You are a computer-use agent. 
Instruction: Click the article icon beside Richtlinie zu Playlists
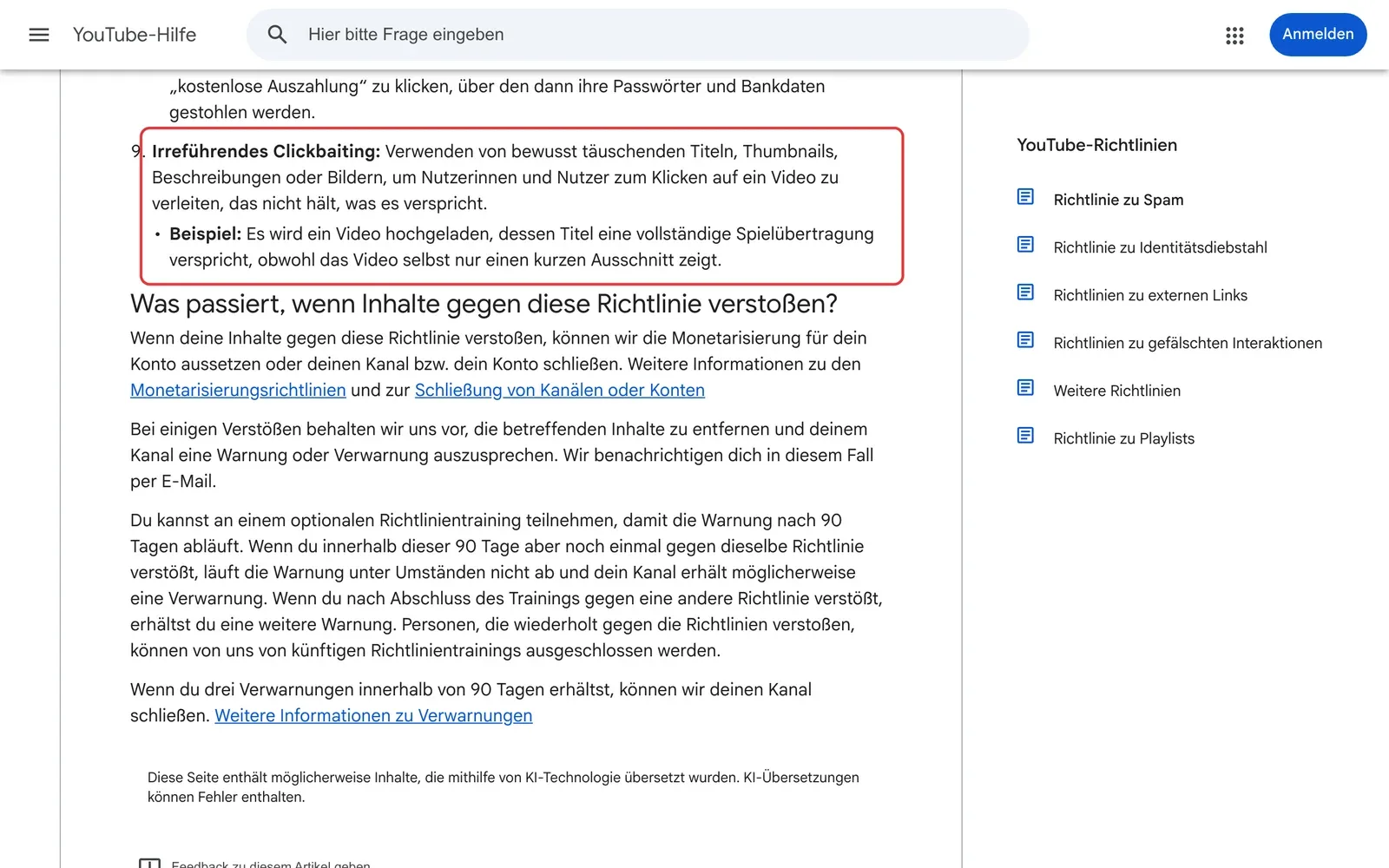pos(1025,436)
